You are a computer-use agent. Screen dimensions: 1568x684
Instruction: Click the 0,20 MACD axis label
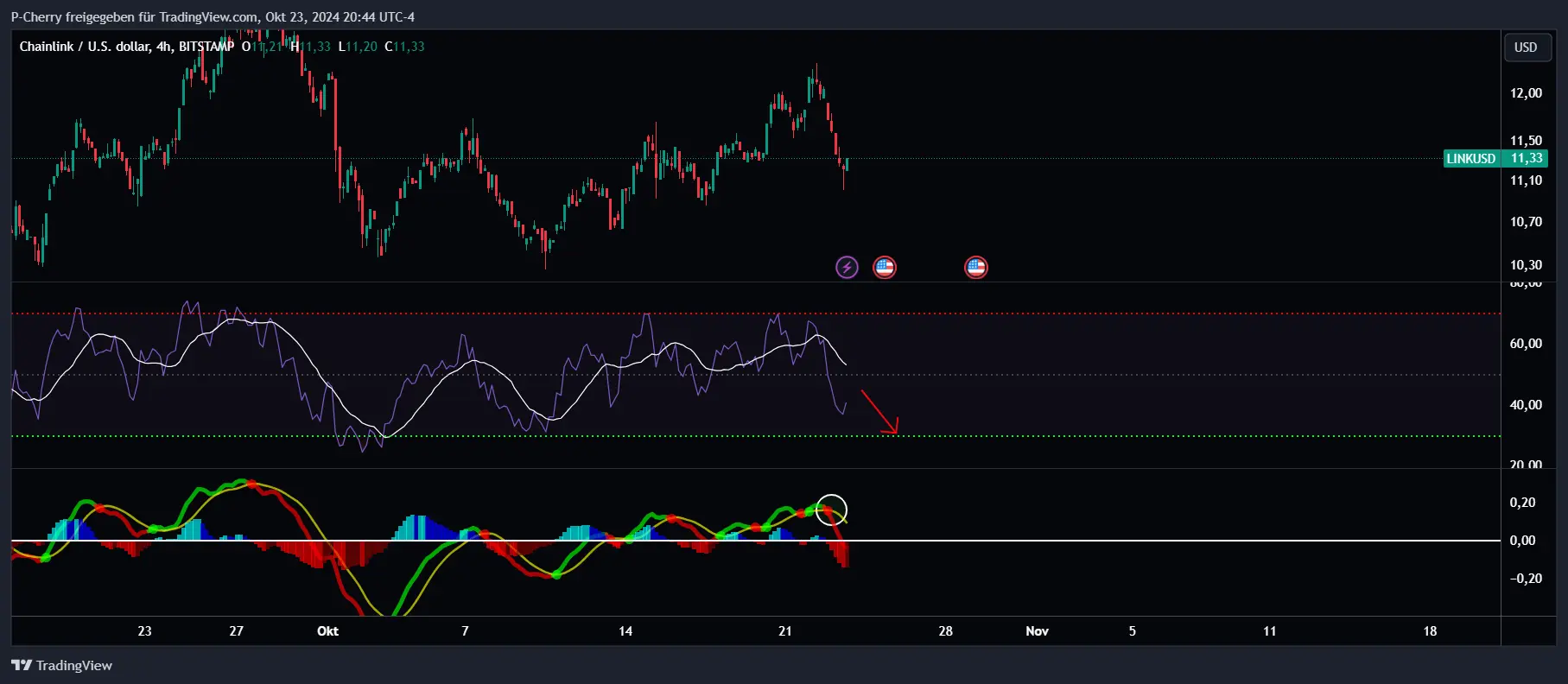(x=1522, y=503)
